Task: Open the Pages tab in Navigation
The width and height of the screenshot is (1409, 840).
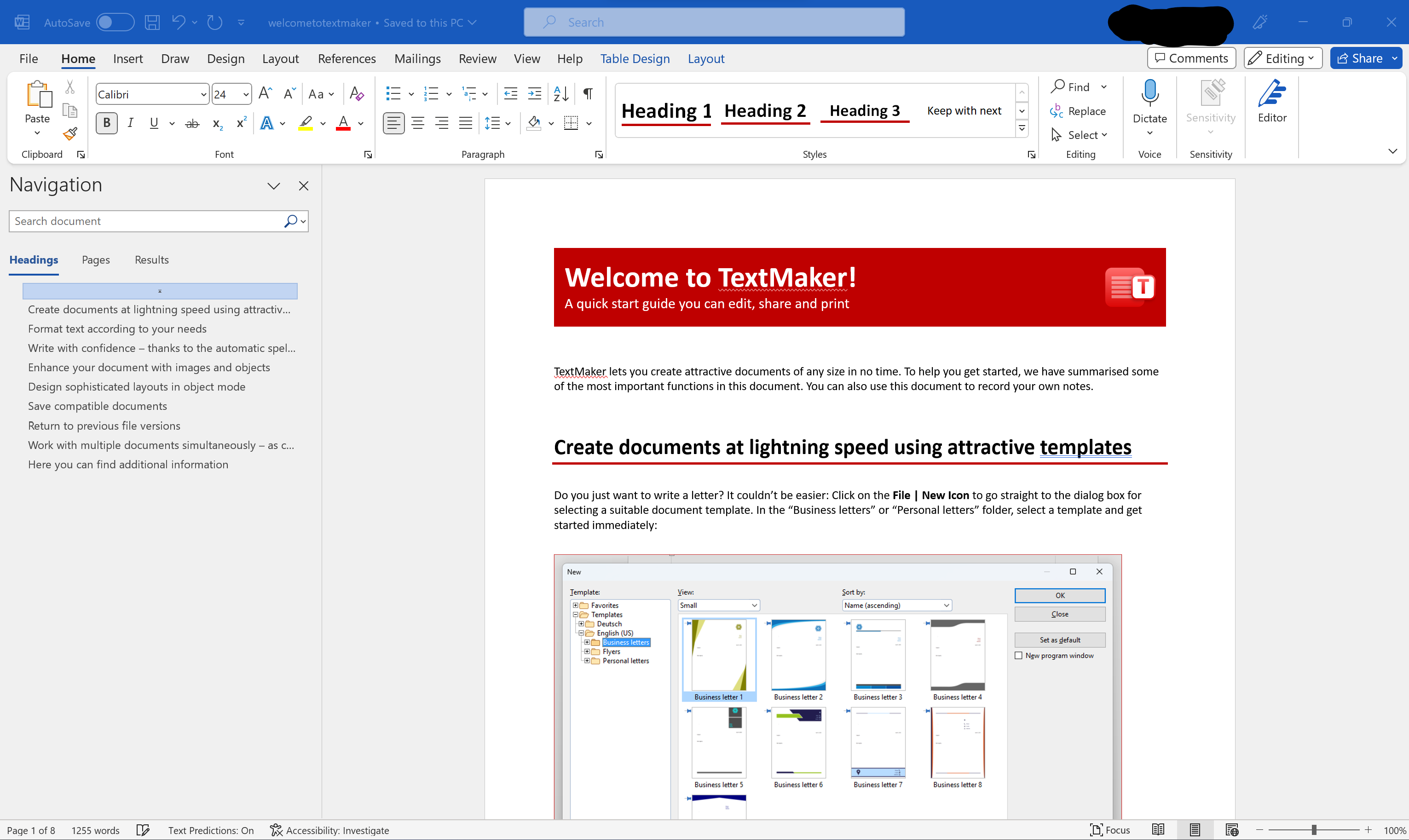Action: tap(95, 260)
